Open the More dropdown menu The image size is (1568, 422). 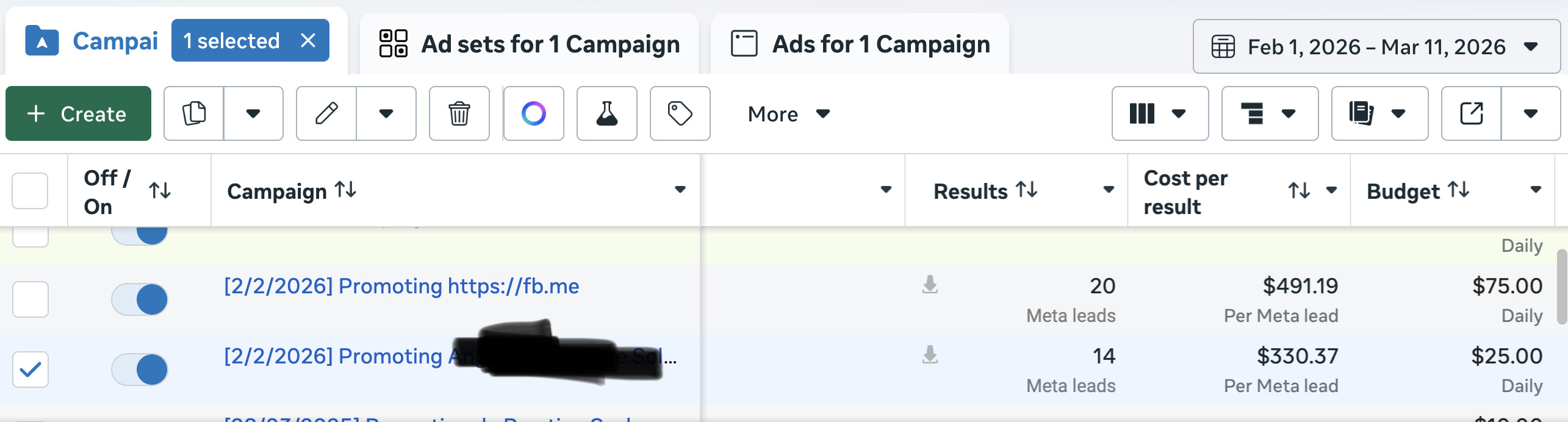click(x=788, y=113)
